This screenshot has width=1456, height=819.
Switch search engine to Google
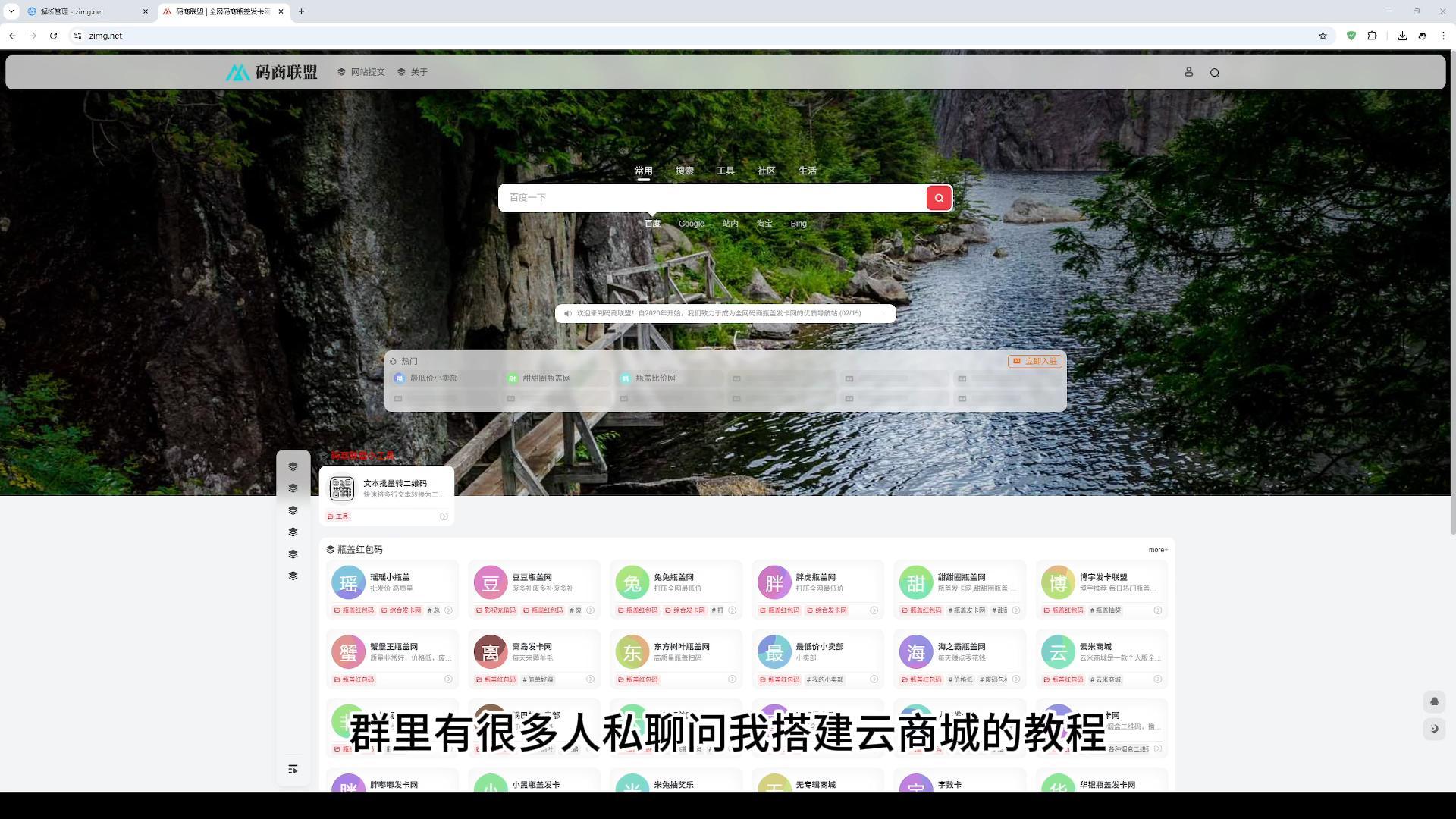point(691,224)
